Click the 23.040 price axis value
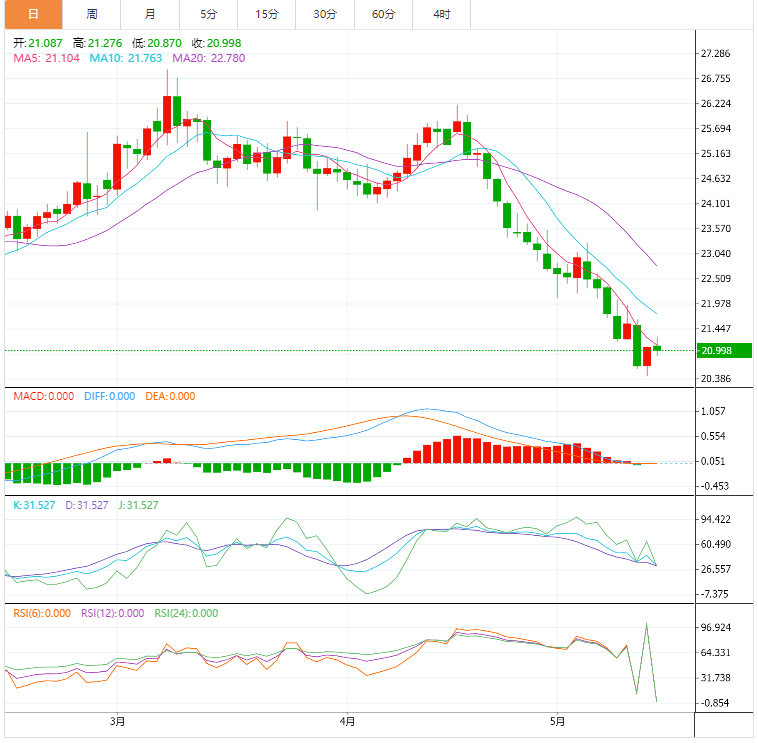 point(715,253)
